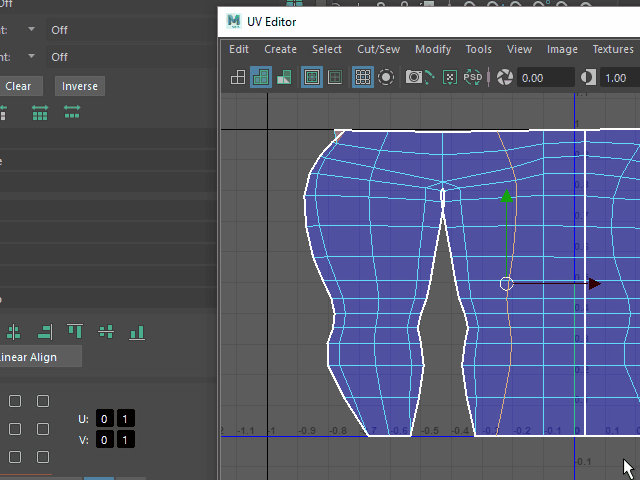Viewport: 640px width, 480px height.
Task: Click the exposure aperture icon
Action: click(505, 77)
